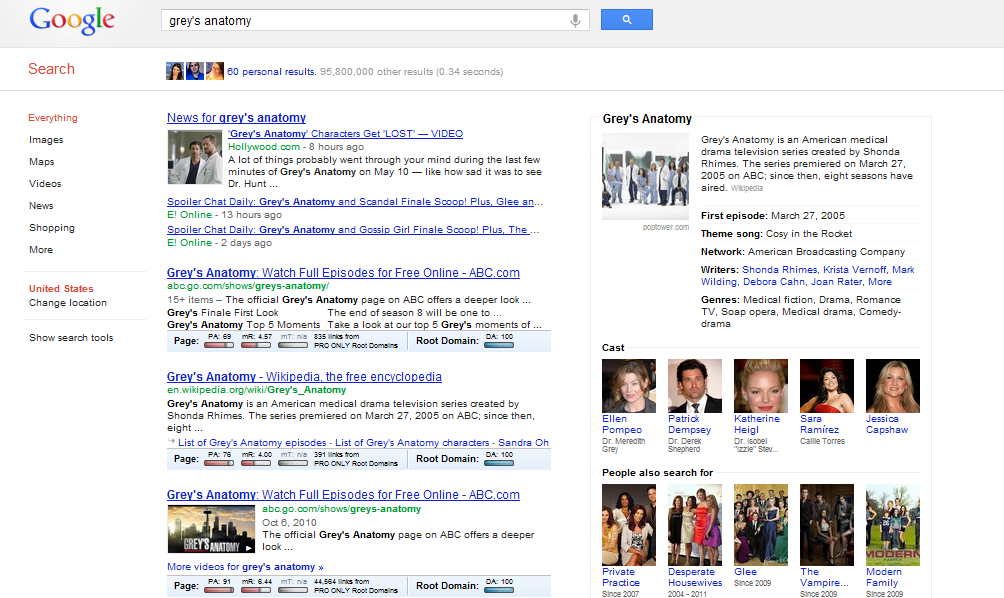Switch to News results

41,206
